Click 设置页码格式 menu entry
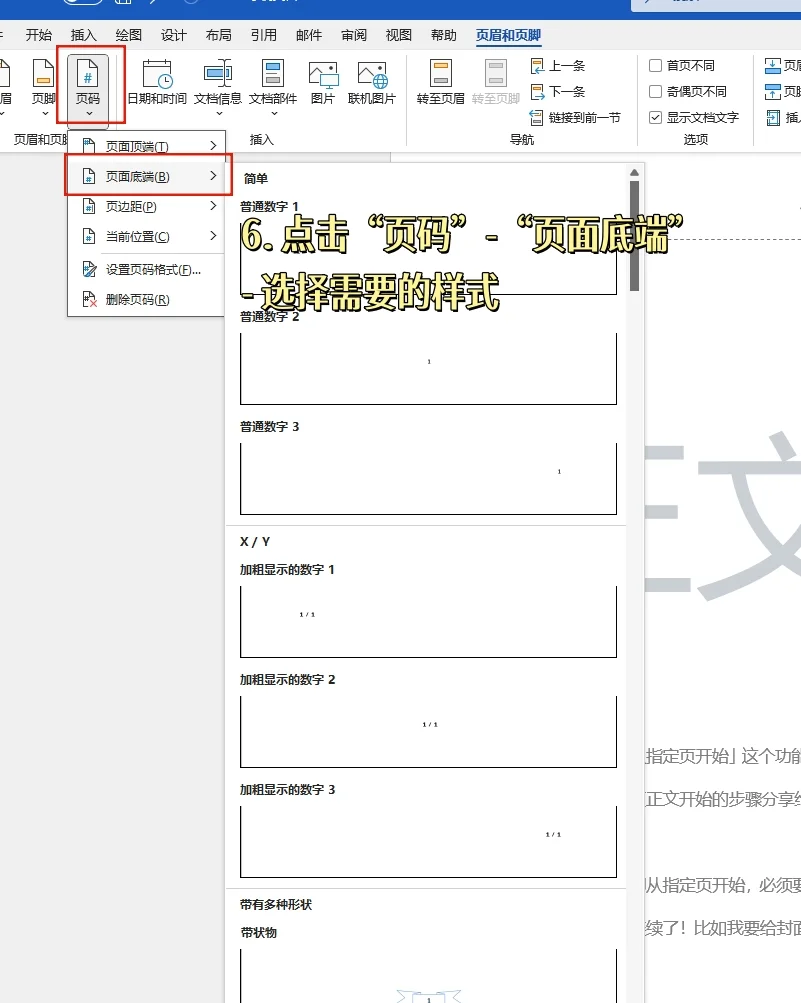The width and height of the screenshot is (801, 1003). pyautogui.click(x=145, y=270)
